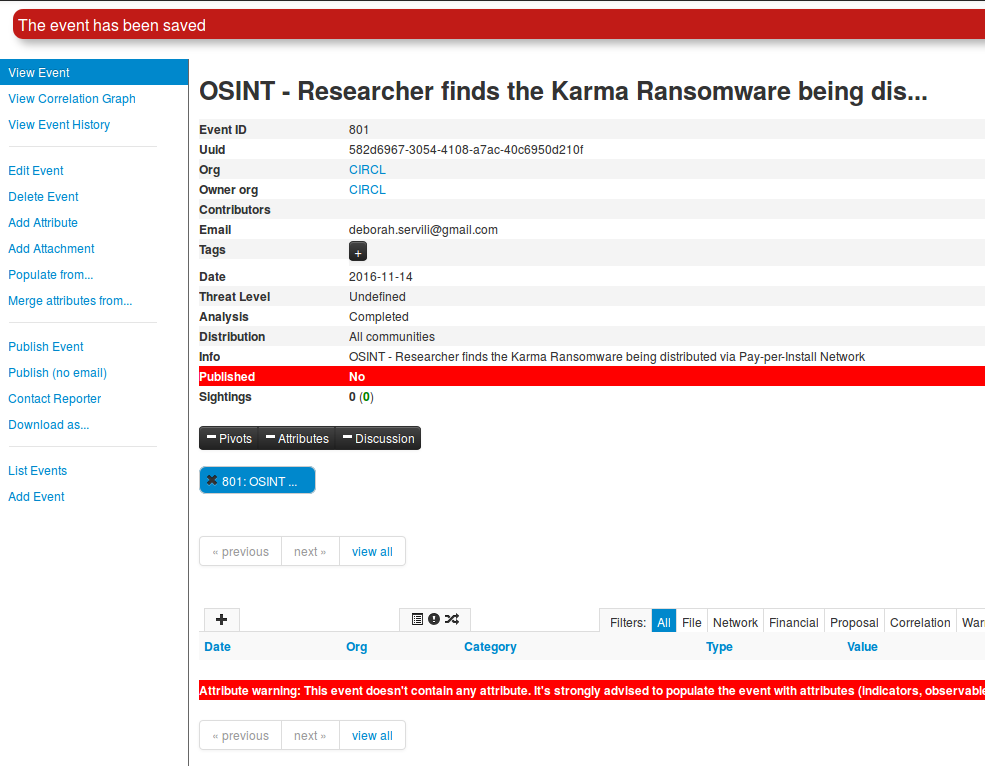The image size is (985, 766).
Task: Filter attributes by Financial
Action: click(x=794, y=622)
